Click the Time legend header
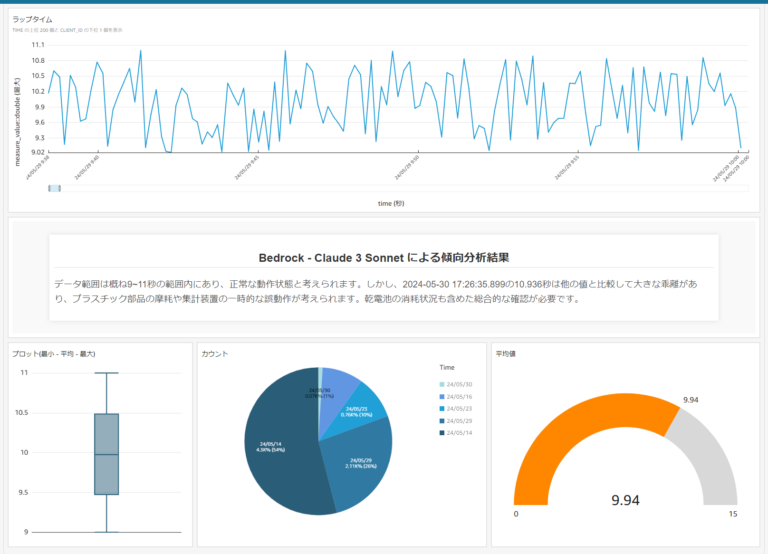The height and width of the screenshot is (554, 768). click(x=447, y=367)
